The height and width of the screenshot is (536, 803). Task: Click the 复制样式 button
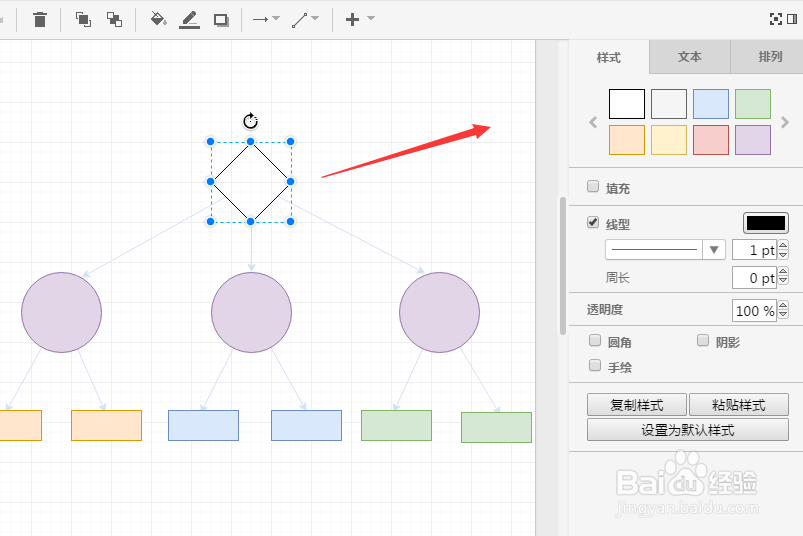click(637, 405)
